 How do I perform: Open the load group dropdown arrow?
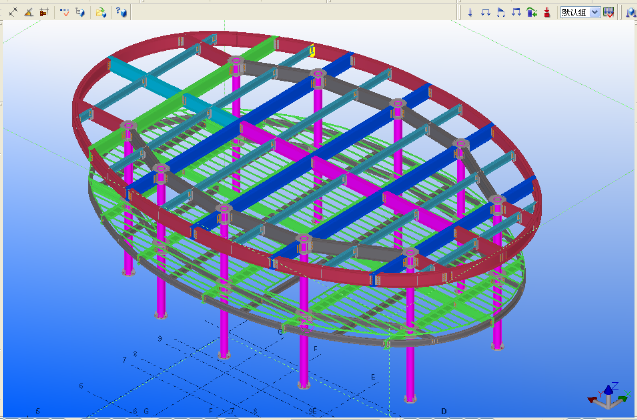click(x=595, y=12)
